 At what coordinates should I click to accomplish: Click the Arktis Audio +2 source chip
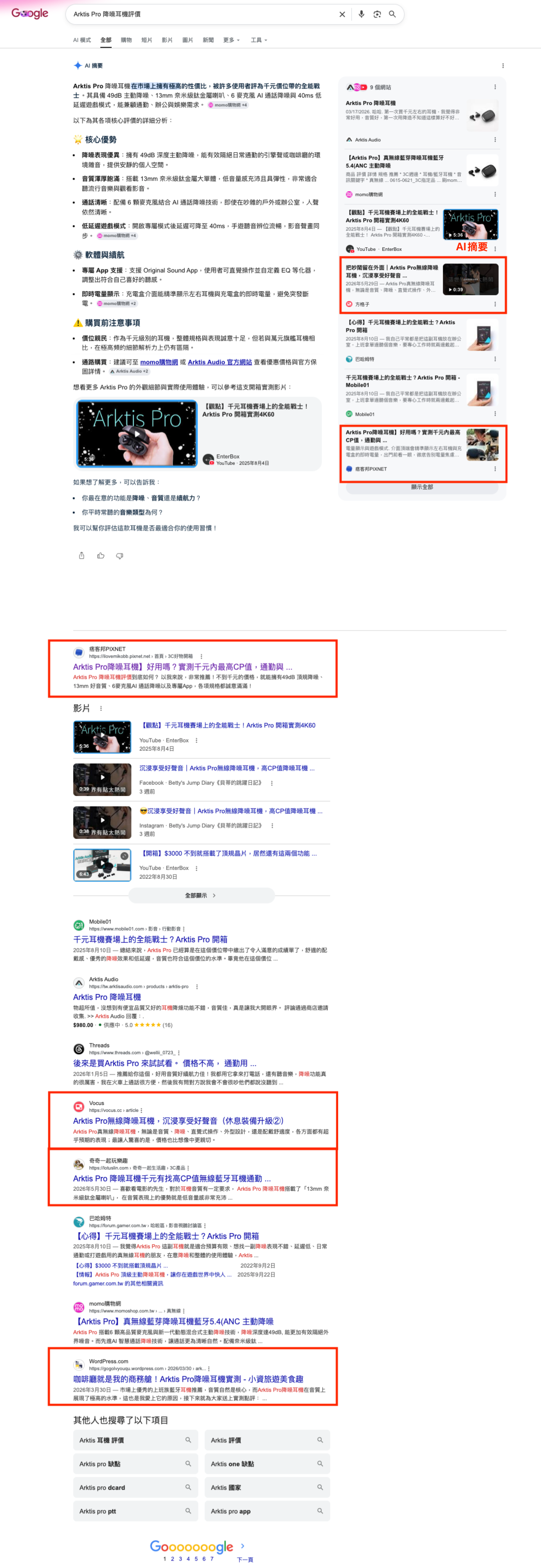tap(129, 371)
